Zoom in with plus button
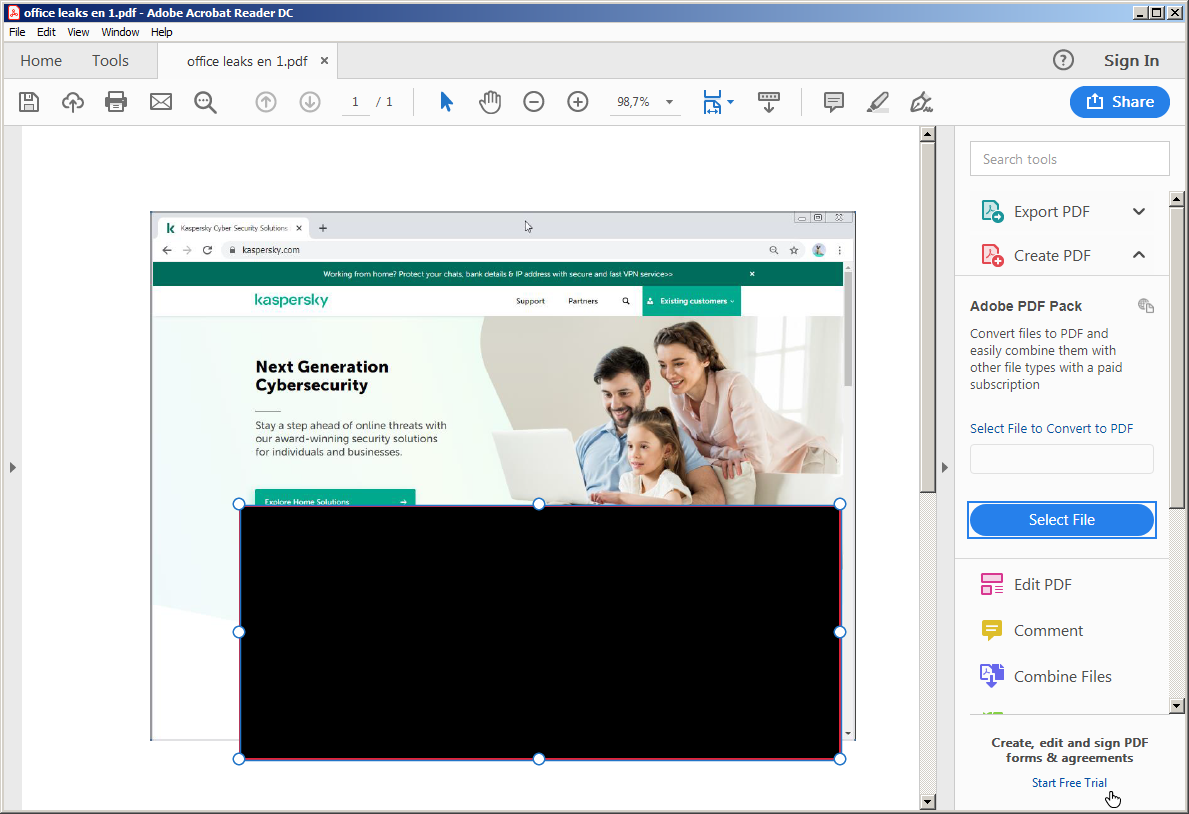 [x=578, y=102]
